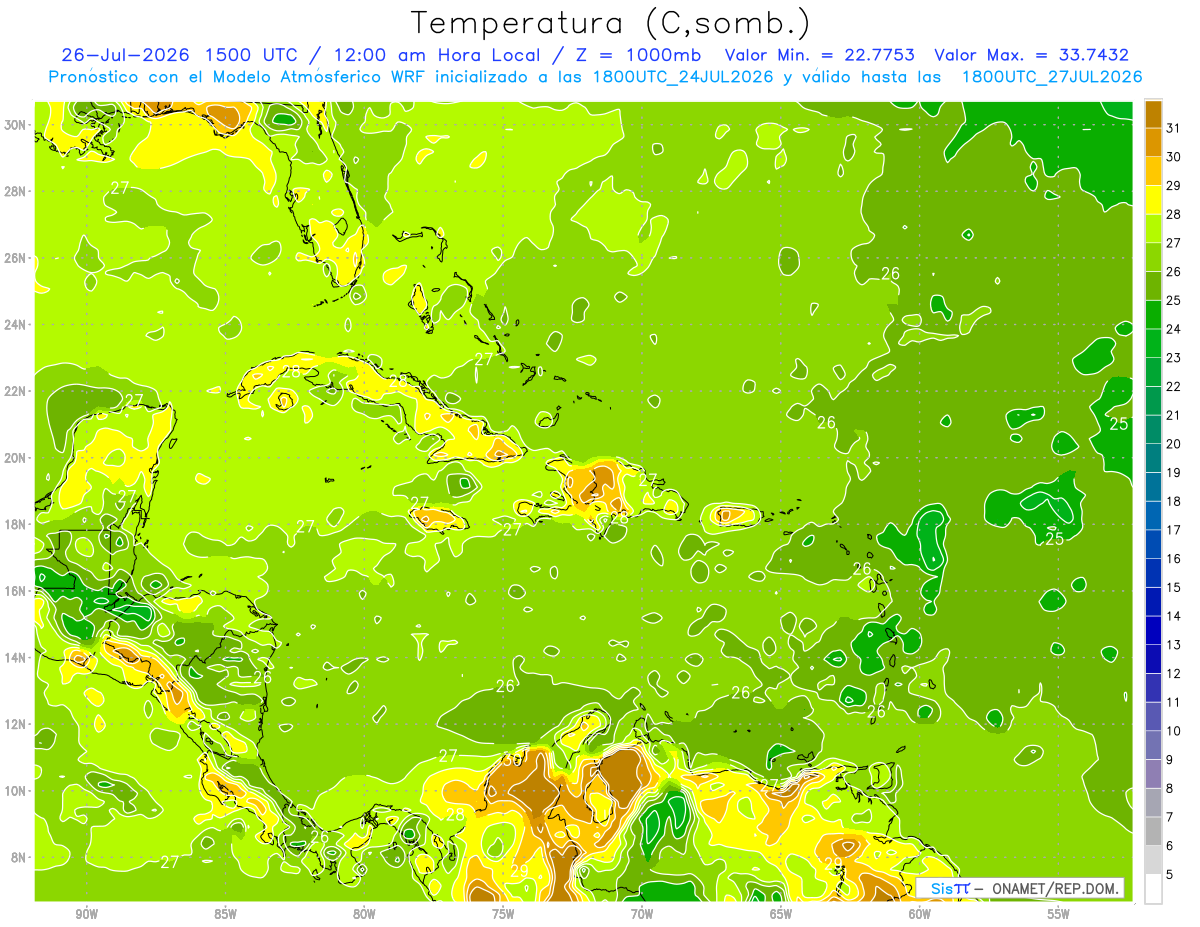Click the '12N' latitude axis label

tap(16, 724)
